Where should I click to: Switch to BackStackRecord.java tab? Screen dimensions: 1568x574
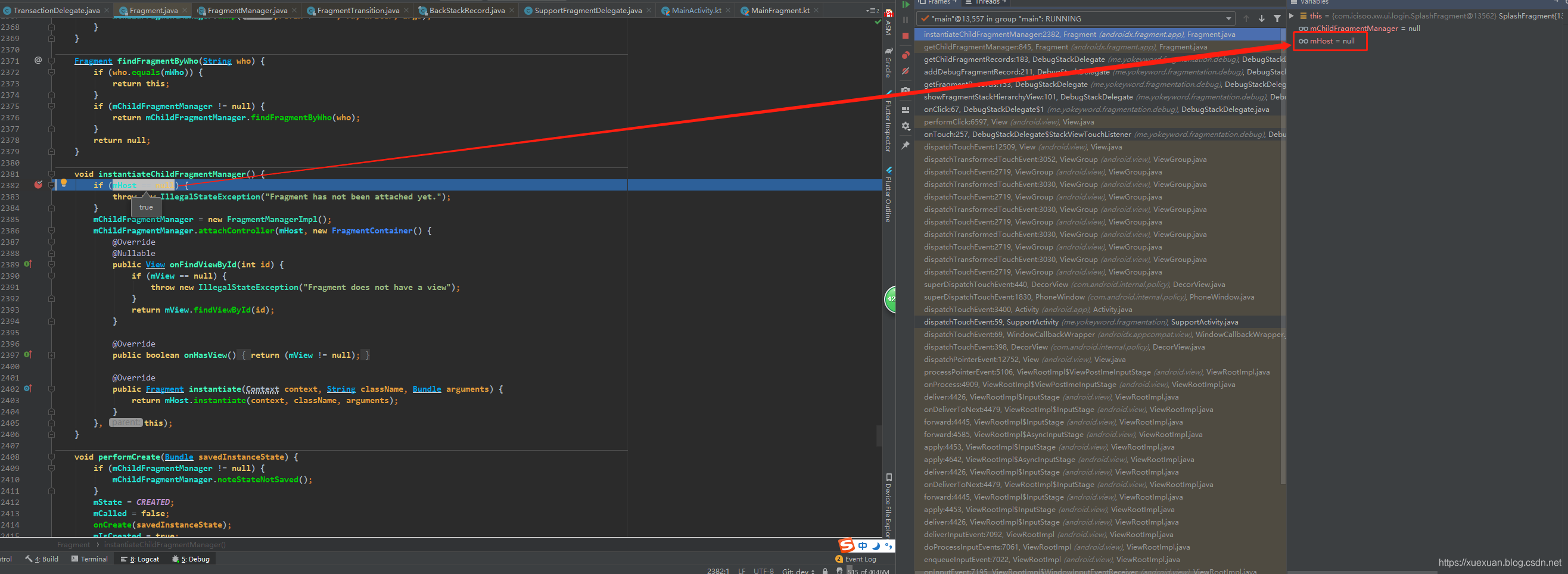point(466,10)
